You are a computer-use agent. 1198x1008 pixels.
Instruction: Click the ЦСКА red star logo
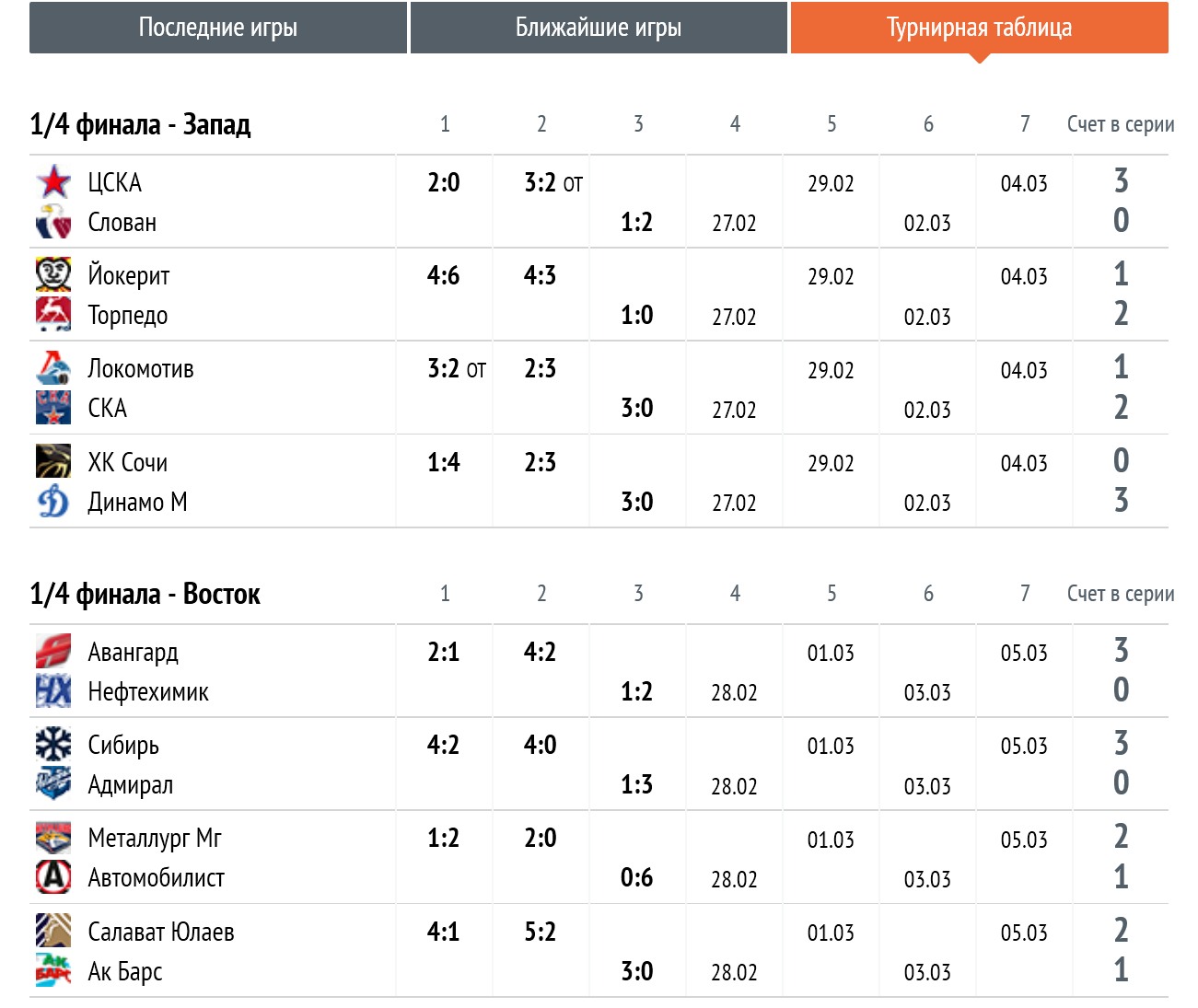coord(53,182)
